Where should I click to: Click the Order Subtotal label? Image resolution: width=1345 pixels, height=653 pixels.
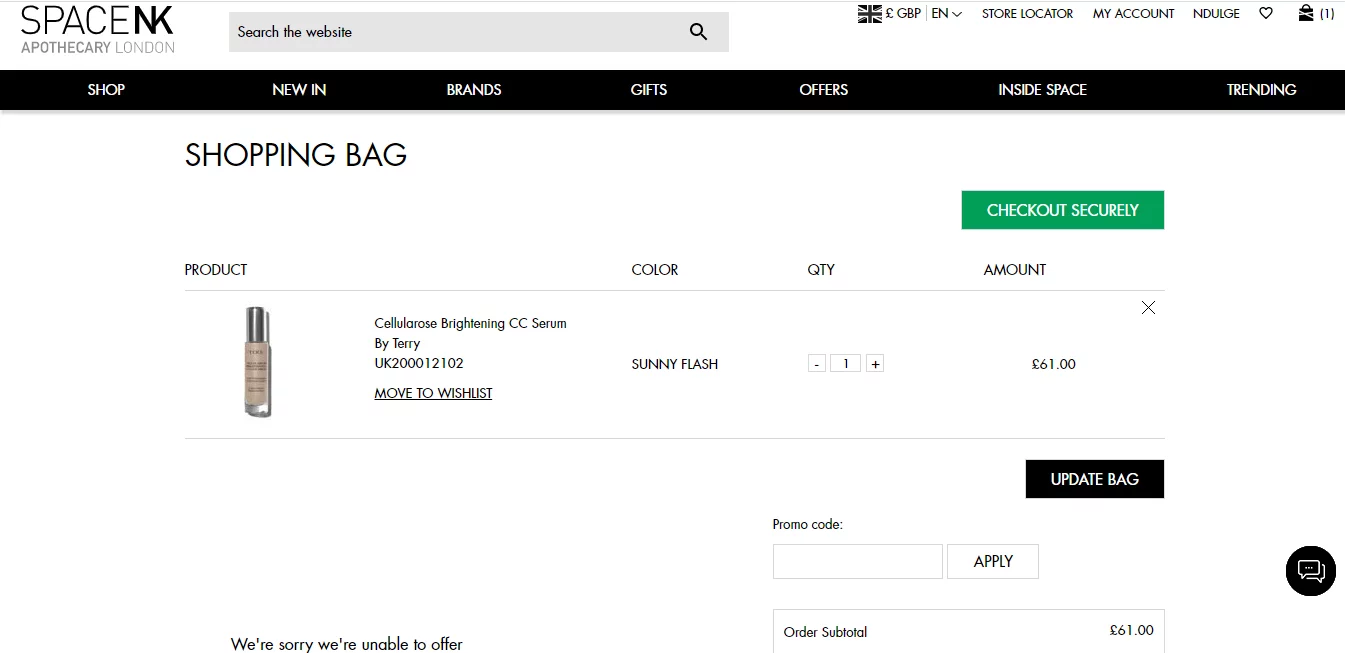825,632
